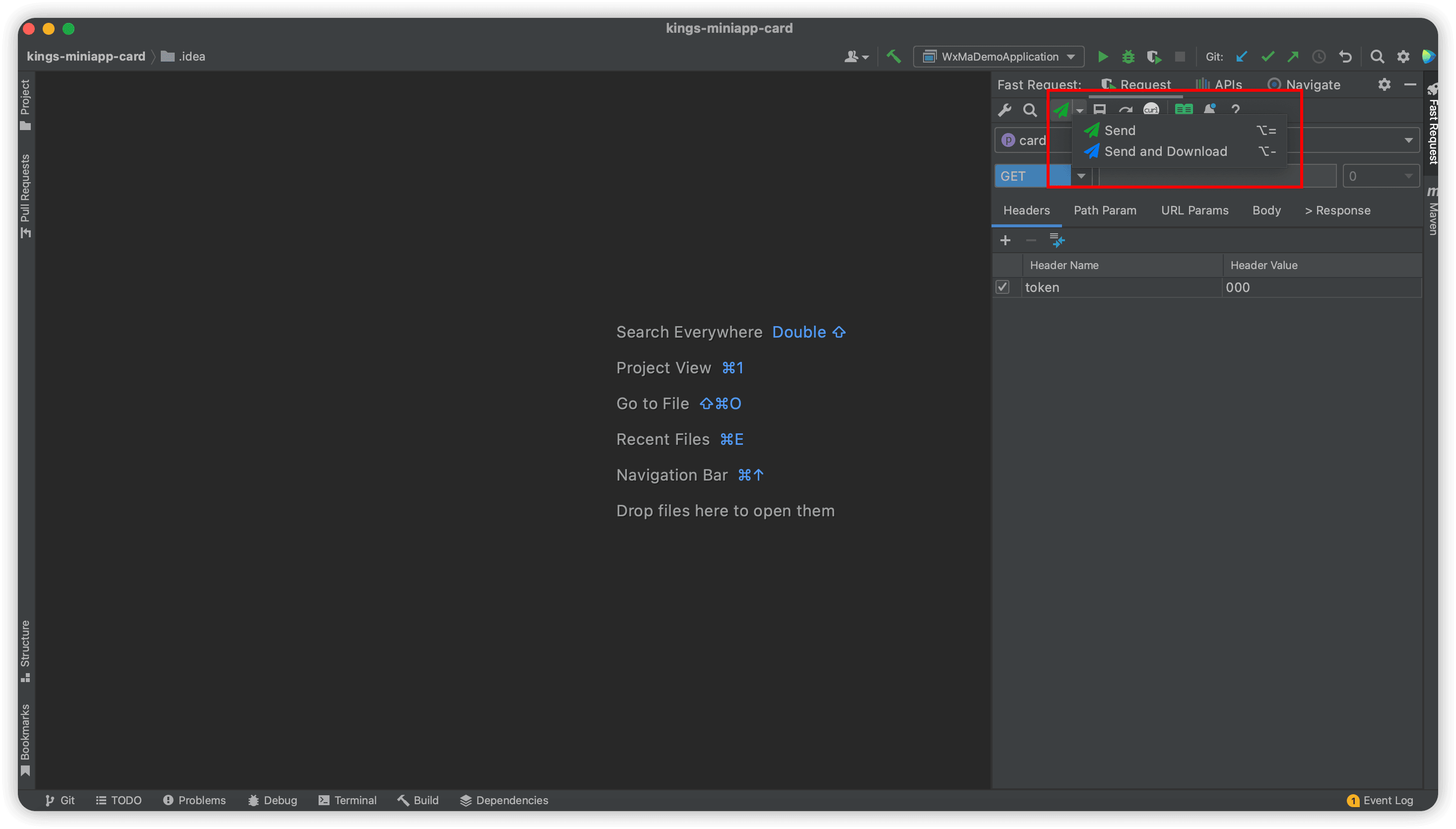This screenshot has width=1456, height=829.
Task: Expand the card project dropdown arrow
Action: coord(1408,140)
